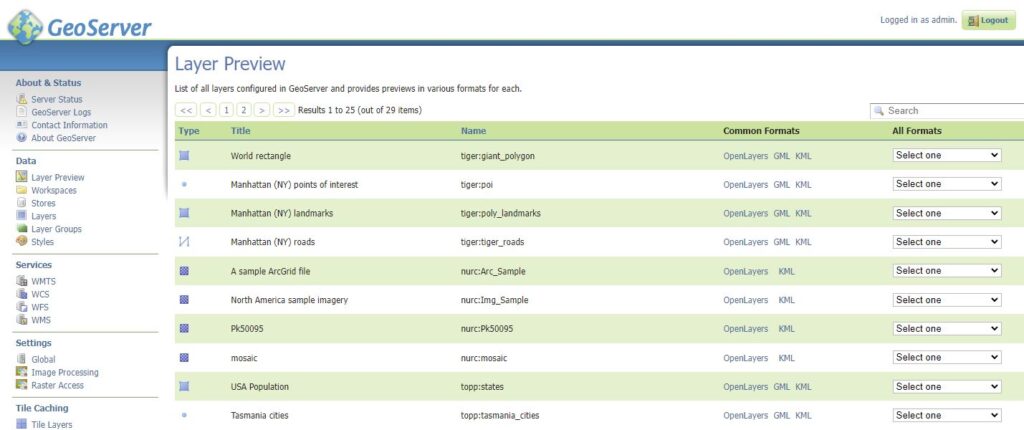The image size is (1024, 430).
Task: Open All Formats dropdown for topp:tasmania_cities
Action: click(x=947, y=415)
